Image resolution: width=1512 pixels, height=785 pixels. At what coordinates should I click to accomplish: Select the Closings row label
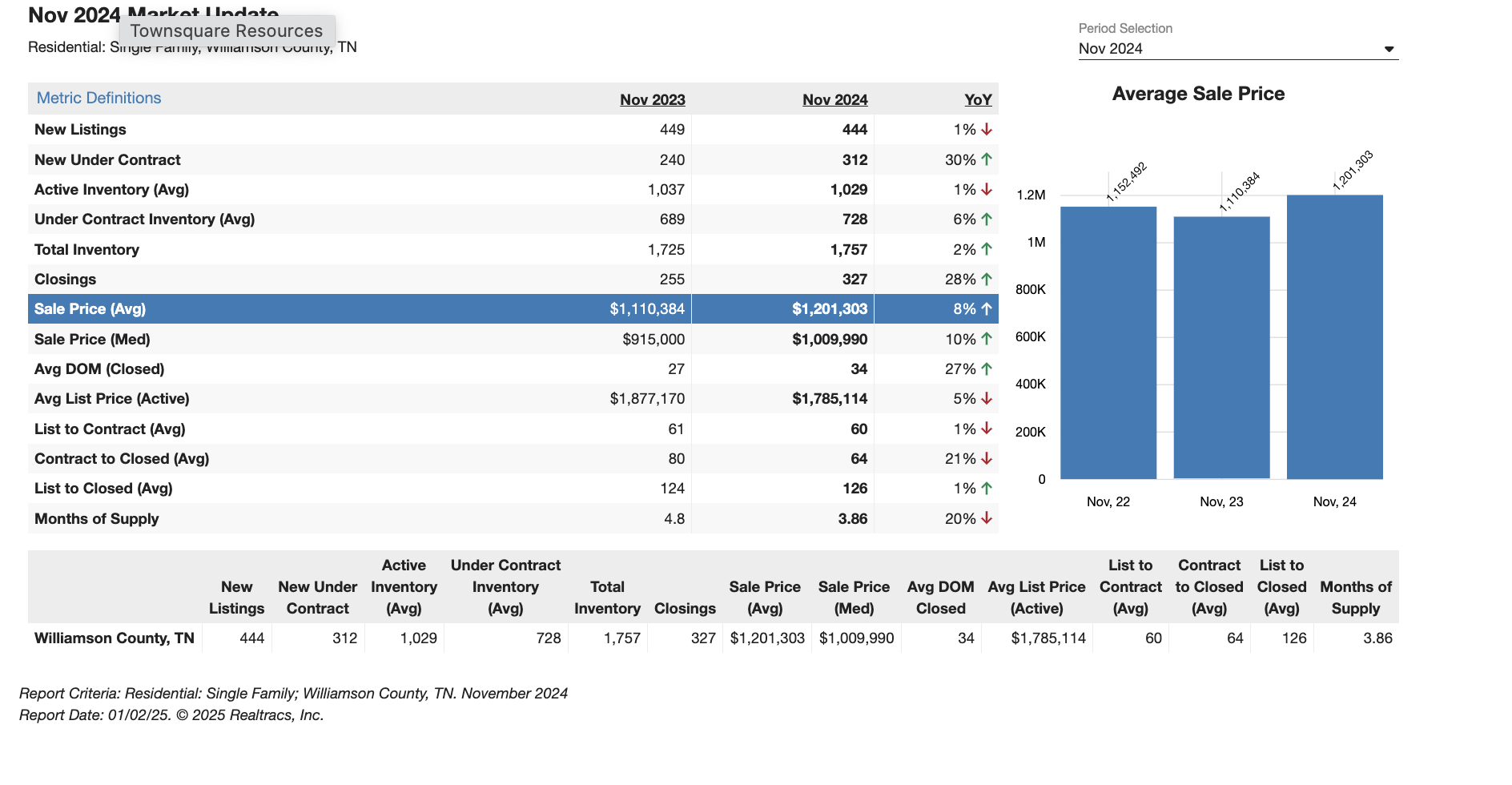(65, 280)
